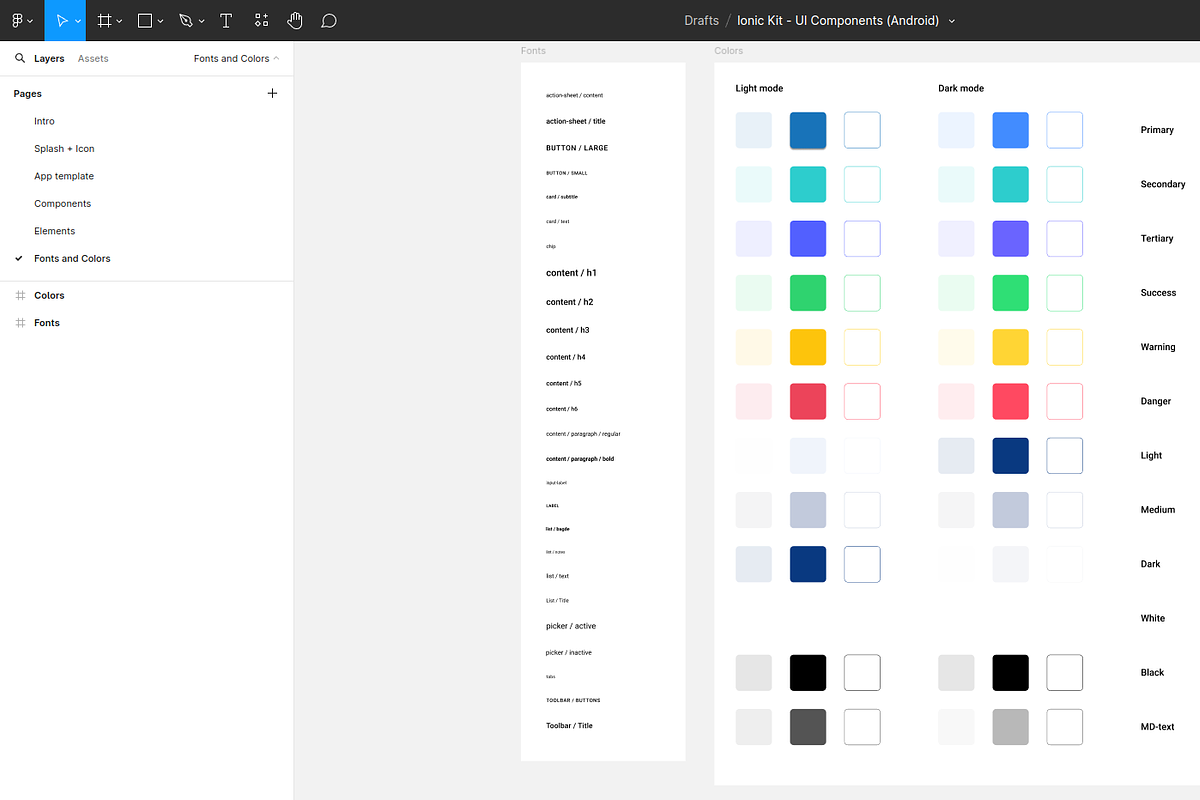Search layers with the magnifier icon
Screen dimensions: 1200x800
[x=20, y=58]
